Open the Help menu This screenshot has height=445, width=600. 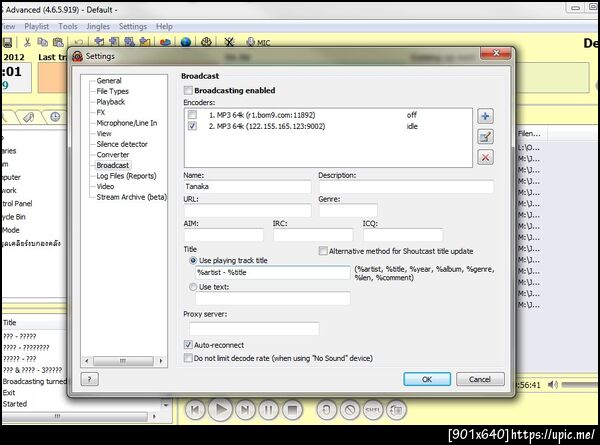pyautogui.click(x=164, y=26)
